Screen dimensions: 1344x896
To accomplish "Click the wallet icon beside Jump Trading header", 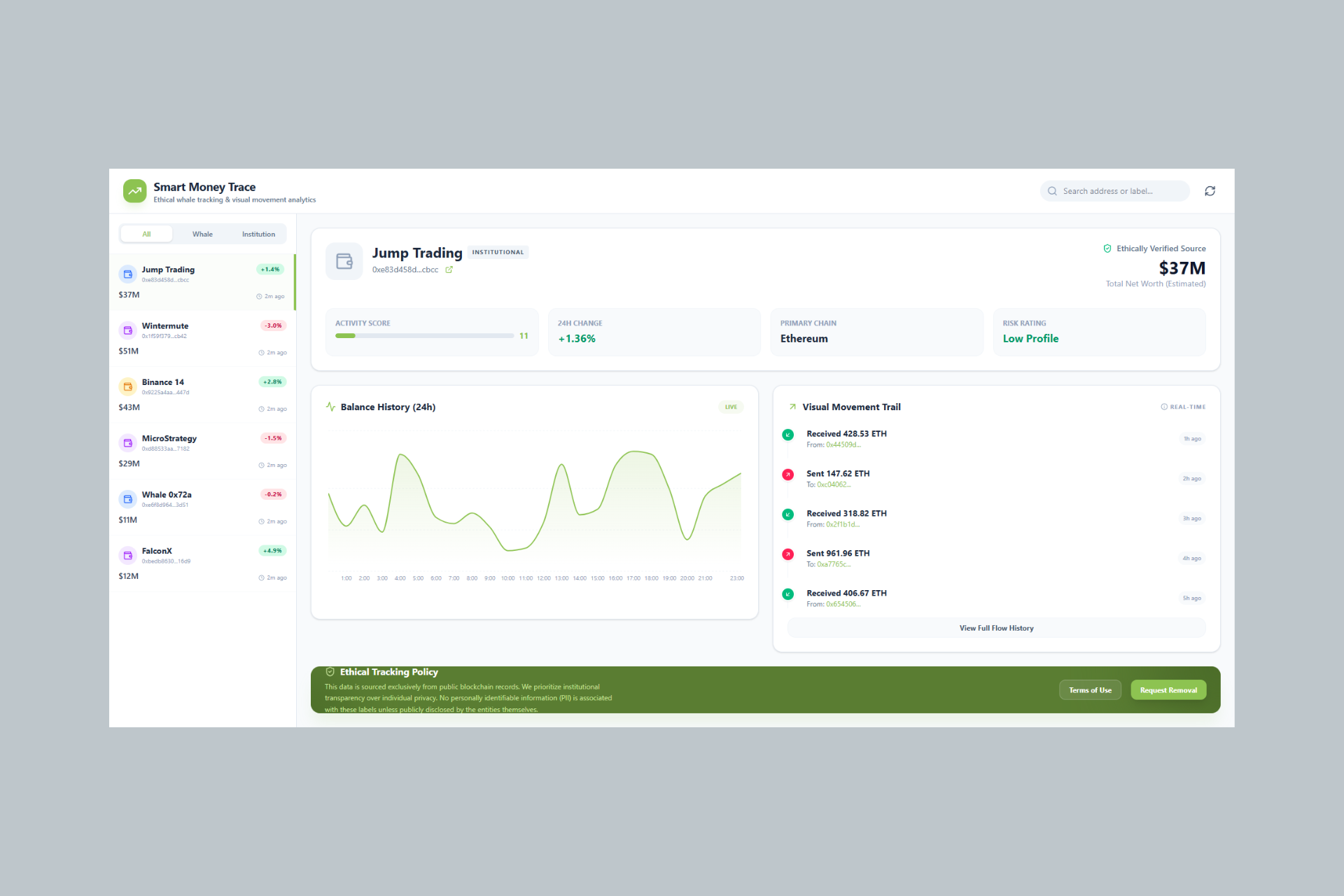I will pos(344,260).
